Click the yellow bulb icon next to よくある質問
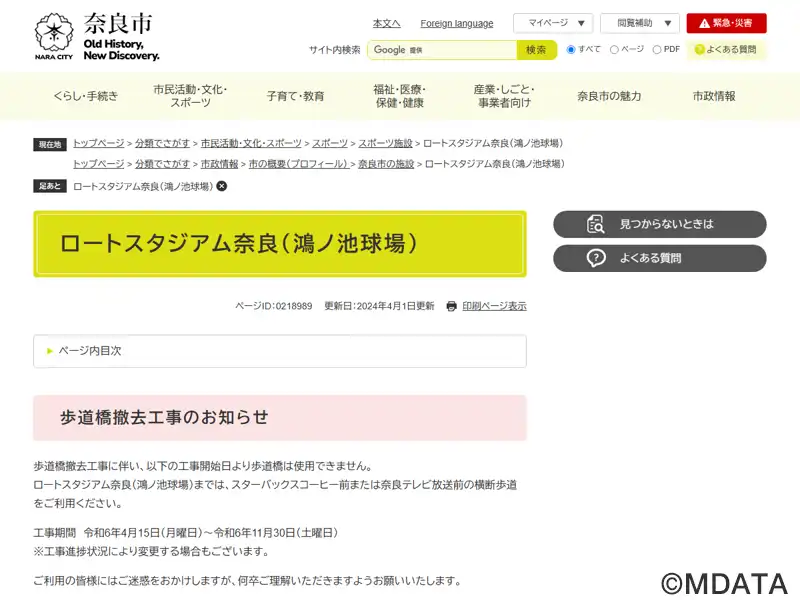800x600 pixels. [x=699, y=49]
